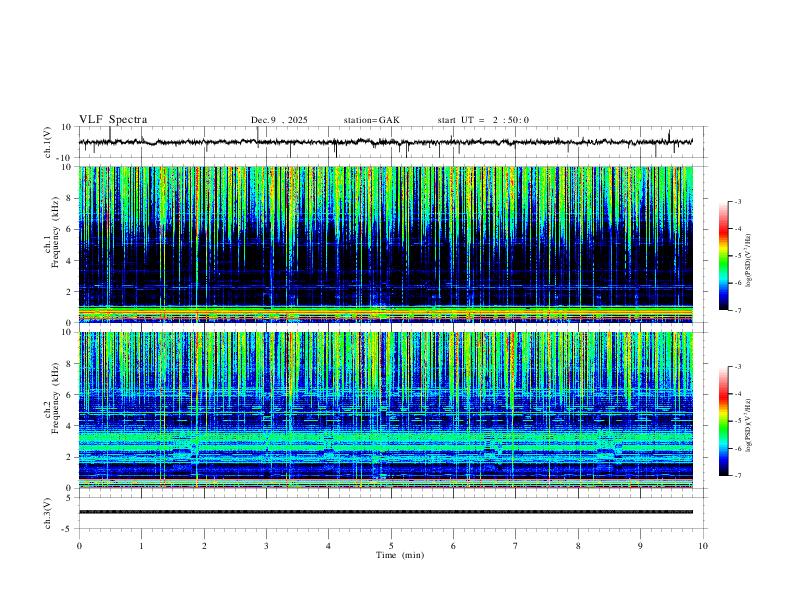Click the ch.1 voltage waveform trace
Image resolution: width=792 pixels, height=612 pixels.
tap(385, 142)
